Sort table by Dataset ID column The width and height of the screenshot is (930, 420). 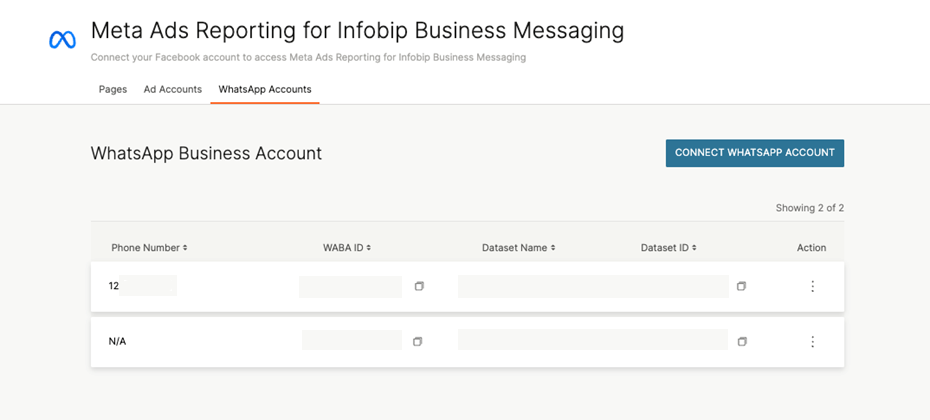tap(668, 248)
